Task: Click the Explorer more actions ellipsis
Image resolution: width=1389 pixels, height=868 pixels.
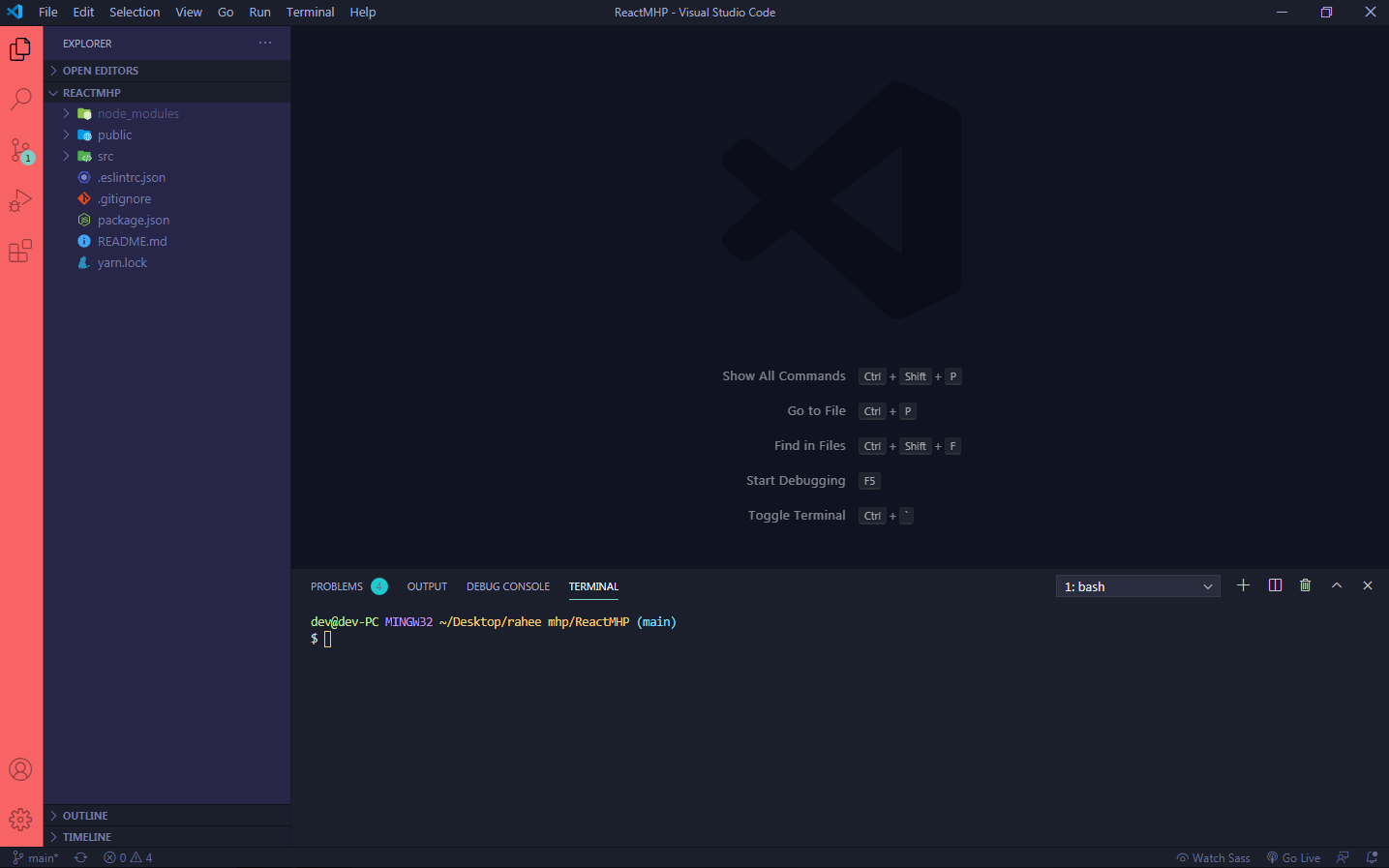Action: [265, 43]
